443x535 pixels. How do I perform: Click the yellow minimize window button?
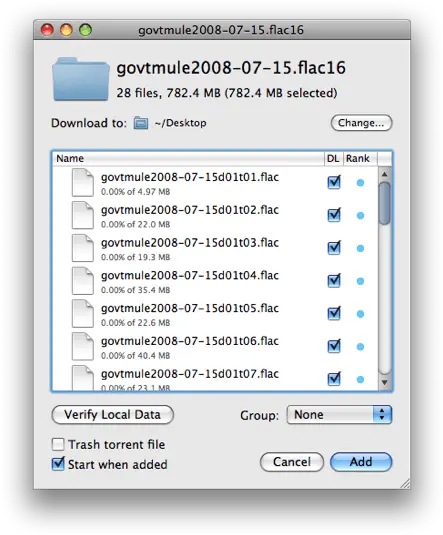click(x=66, y=30)
